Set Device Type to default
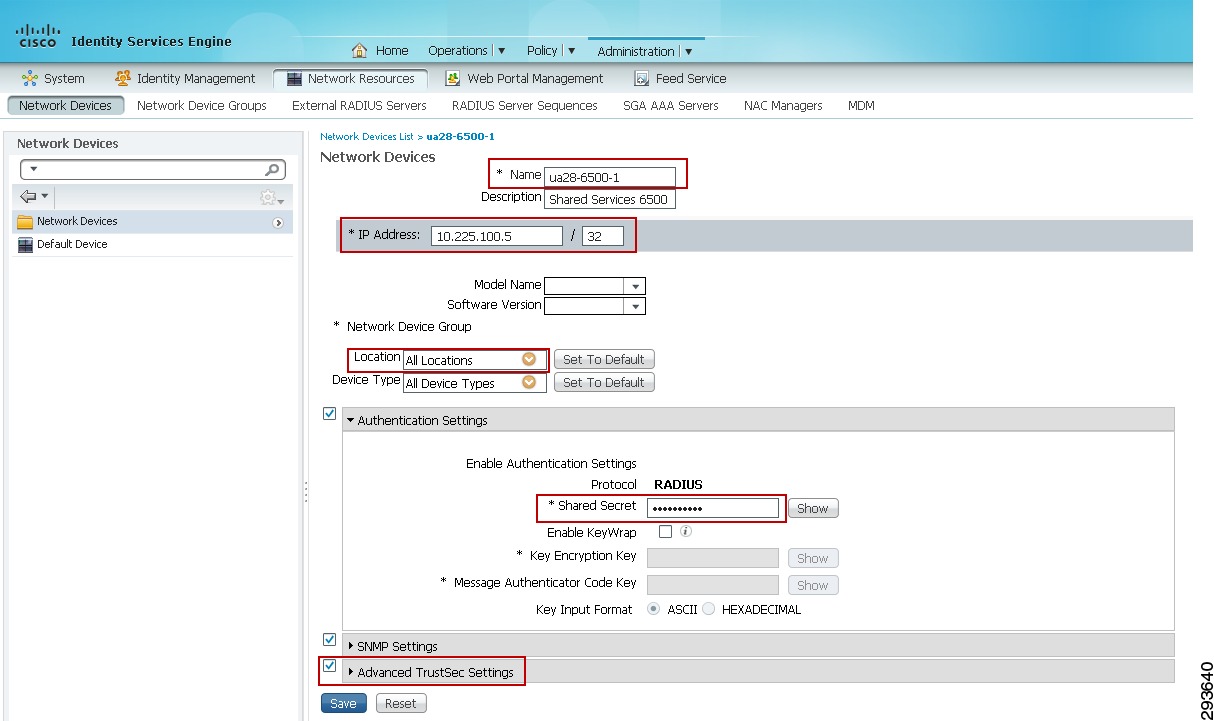This screenshot has width=1214, height=721. [x=604, y=382]
